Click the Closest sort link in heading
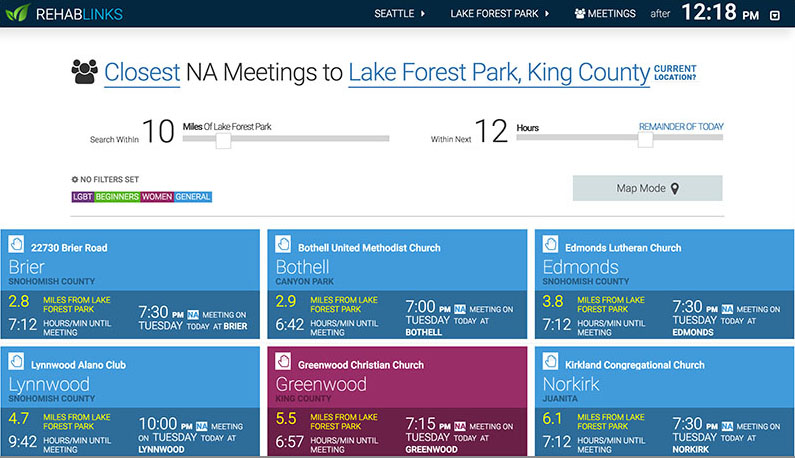This screenshot has height=458, width=795. click(142, 72)
